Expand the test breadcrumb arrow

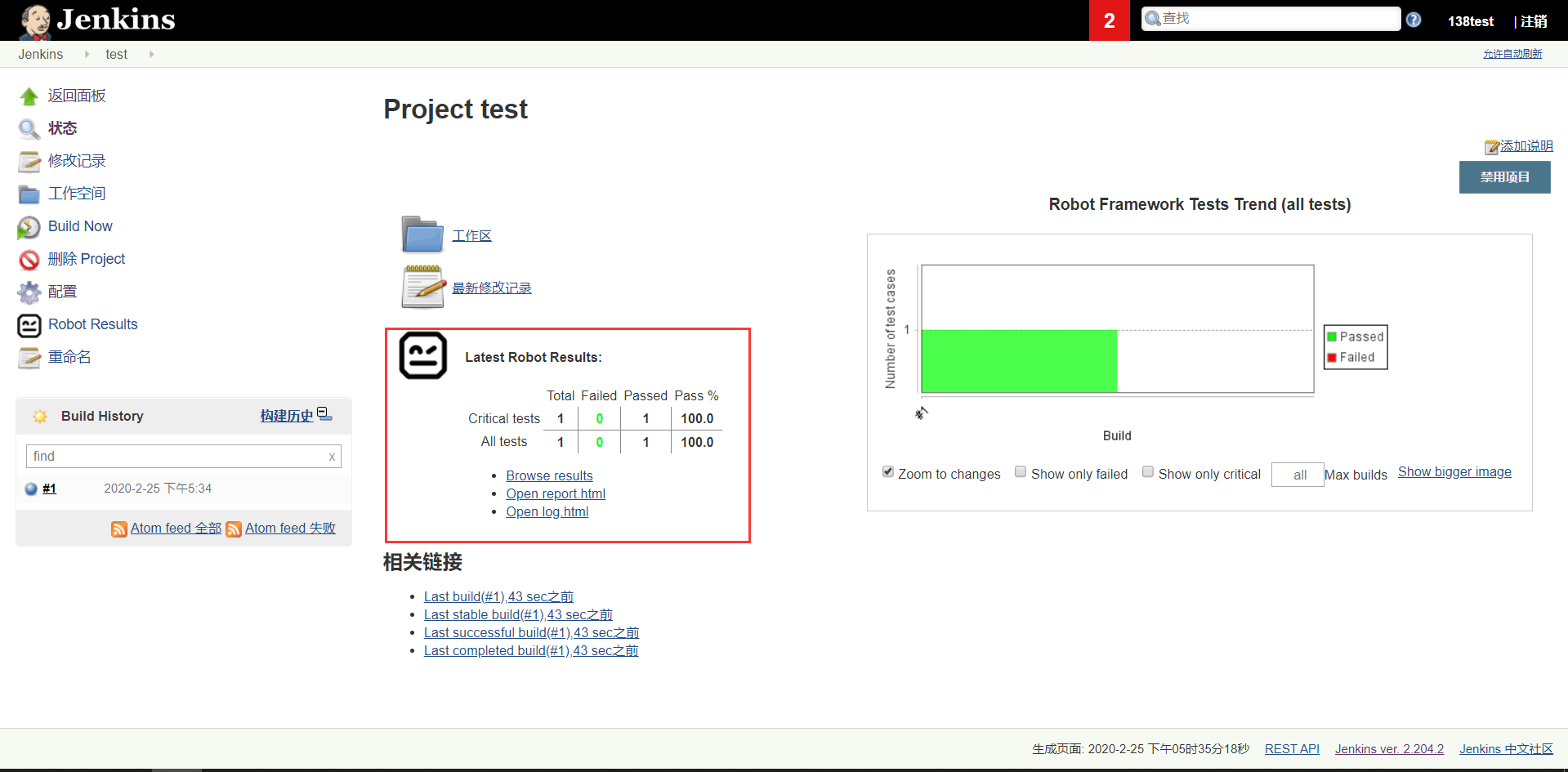[151, 54]
